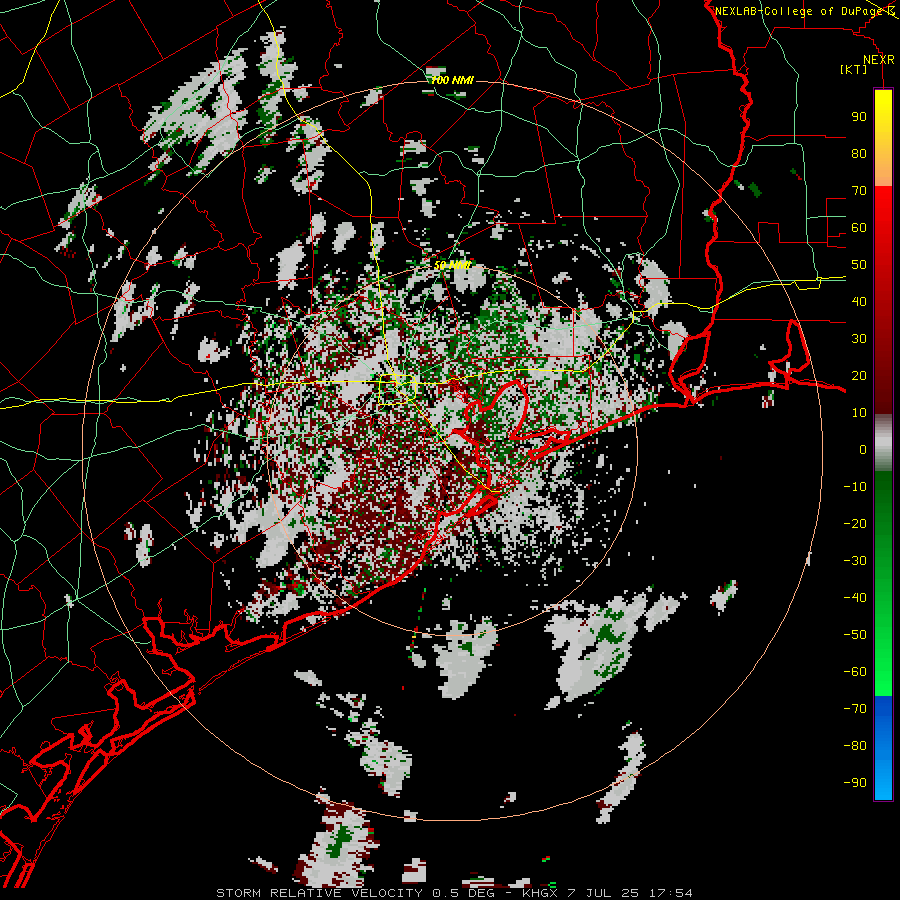This screenshot has height=900, width=900.
Task: Click the "NEXLAB-College of DuPage" header text
Action: [x=799, y=11]
